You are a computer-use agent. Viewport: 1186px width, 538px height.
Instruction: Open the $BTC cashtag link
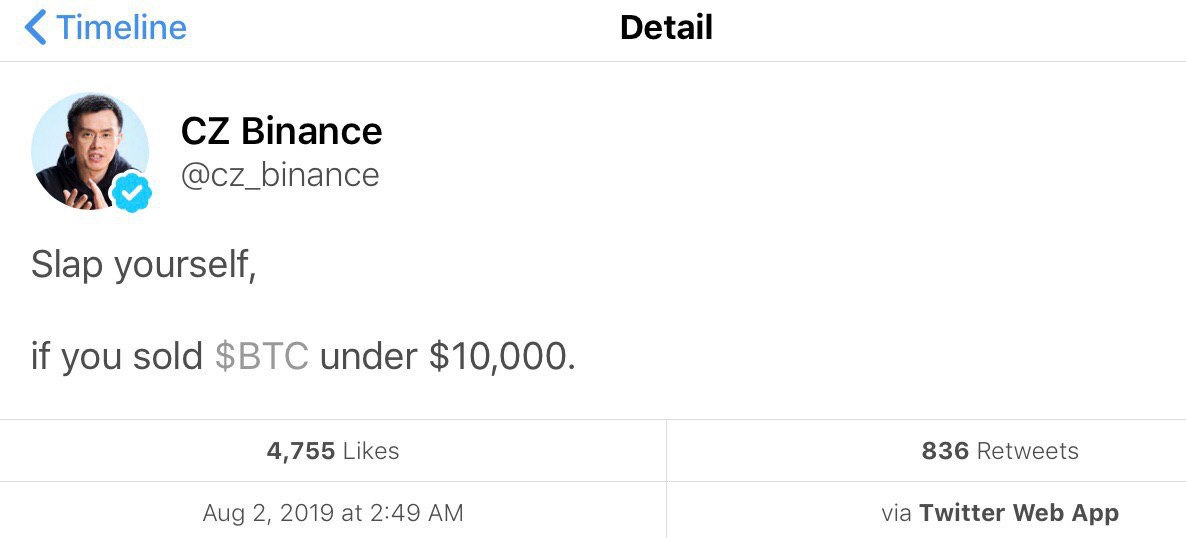[x=262, y=357]
